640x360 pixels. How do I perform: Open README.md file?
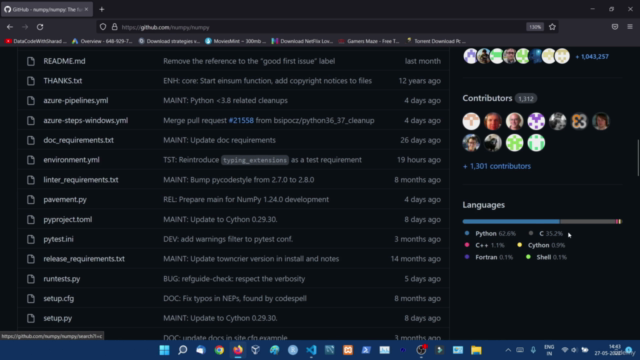point(64,61)
